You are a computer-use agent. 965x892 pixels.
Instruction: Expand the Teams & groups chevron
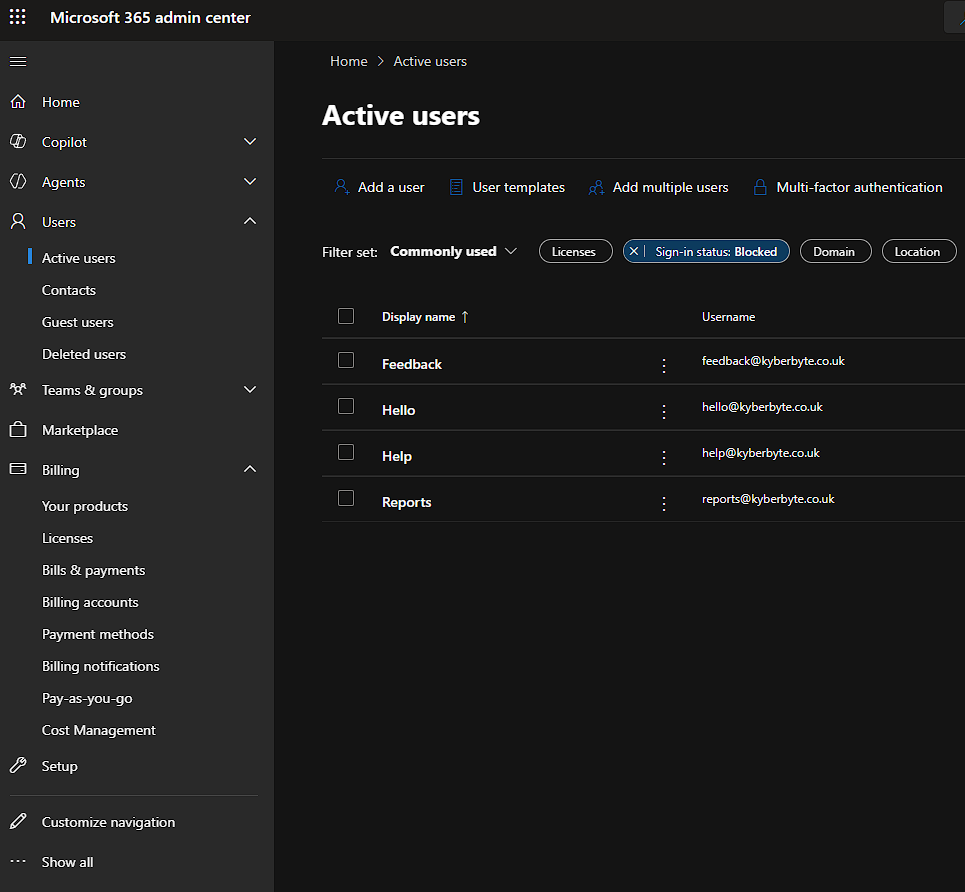(250, 389)
